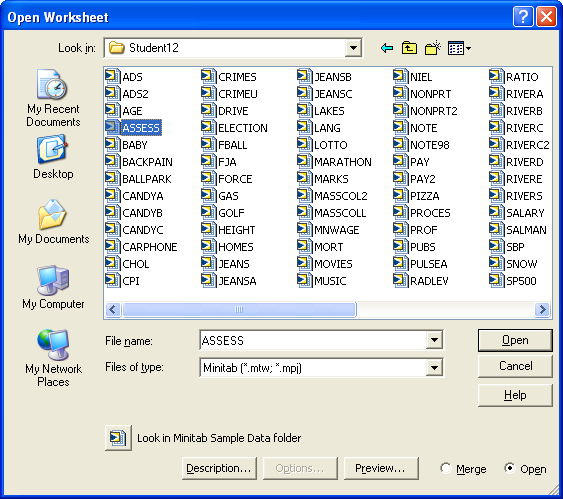Select file named CARPHONE
The image size is (563, 499).
pos(150,247)
